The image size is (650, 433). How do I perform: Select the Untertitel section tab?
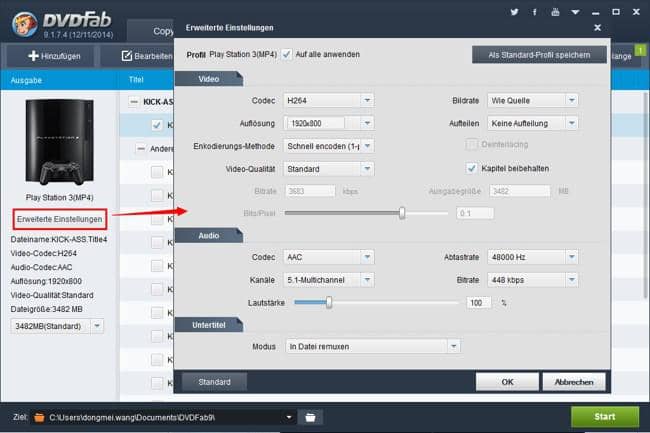click(x=209, y=325)
